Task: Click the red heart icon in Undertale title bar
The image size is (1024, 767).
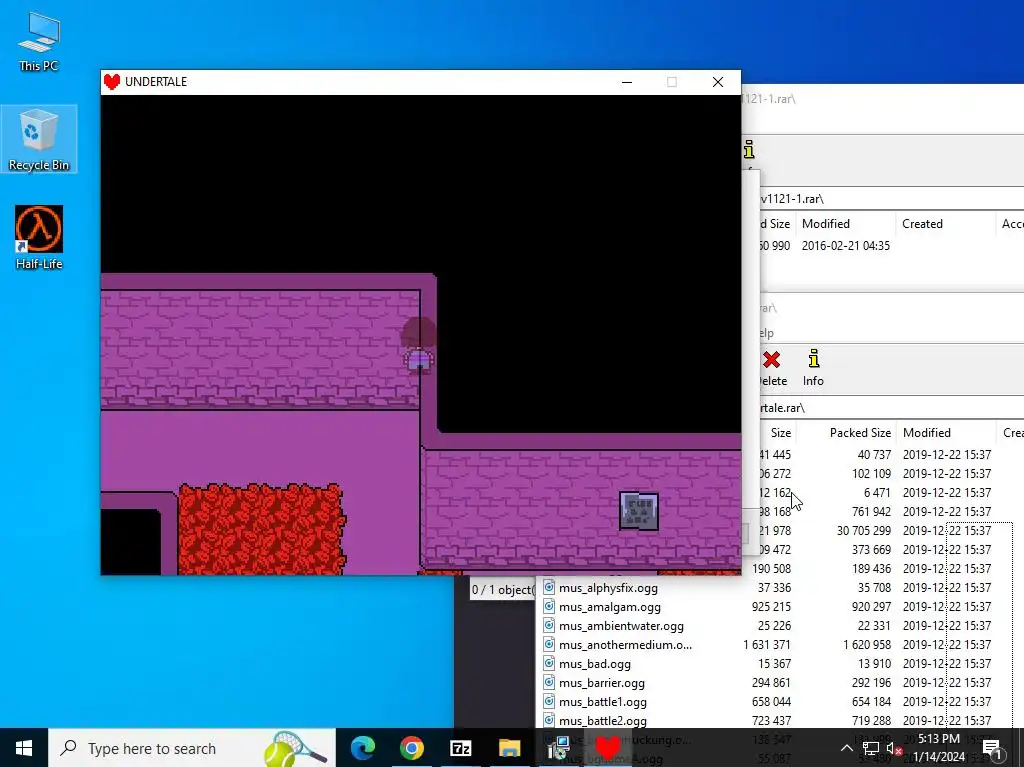Action: pyautogui.click(x=112, y=82)
